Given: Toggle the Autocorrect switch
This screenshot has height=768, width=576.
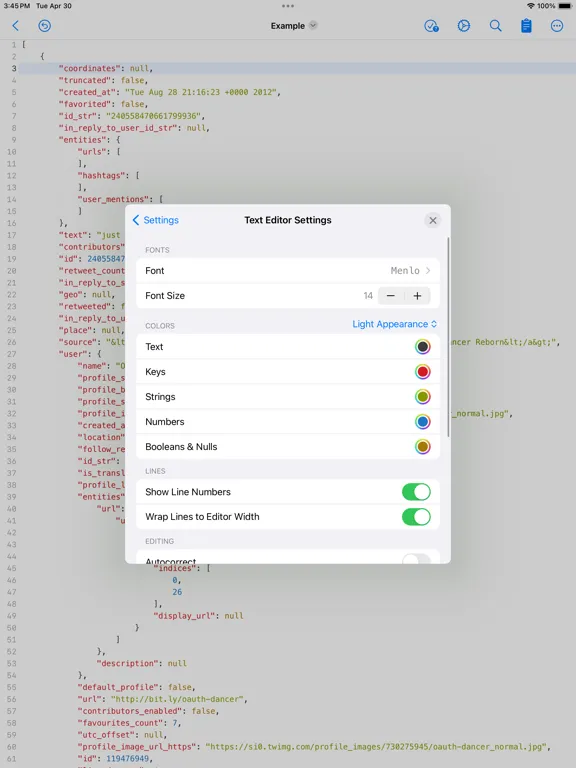Looking at the screenshot, I should click(416, 559).
